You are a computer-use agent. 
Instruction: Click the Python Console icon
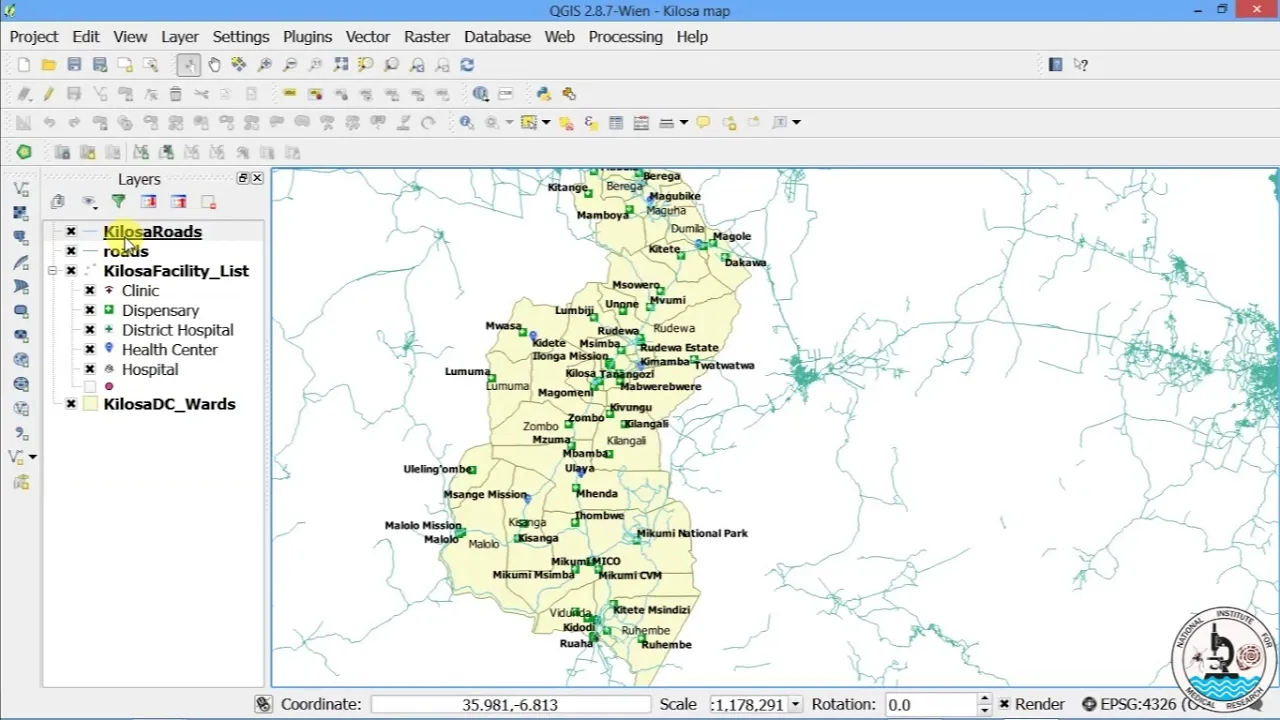[543, 93]
